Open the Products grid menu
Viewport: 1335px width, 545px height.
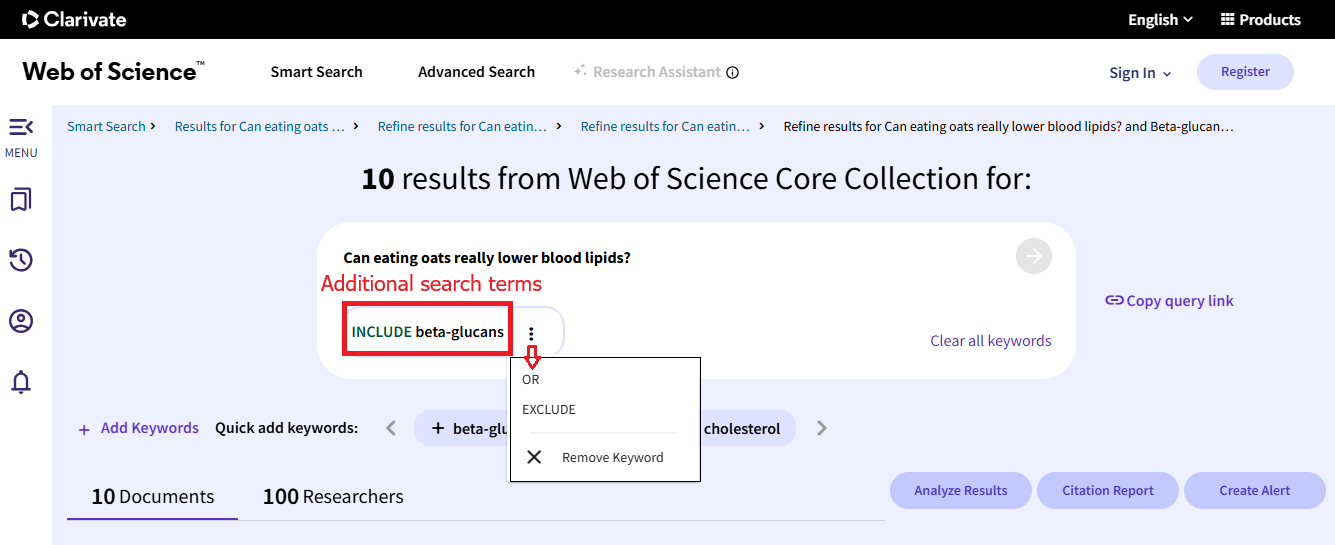click(x=1260, y=19)
